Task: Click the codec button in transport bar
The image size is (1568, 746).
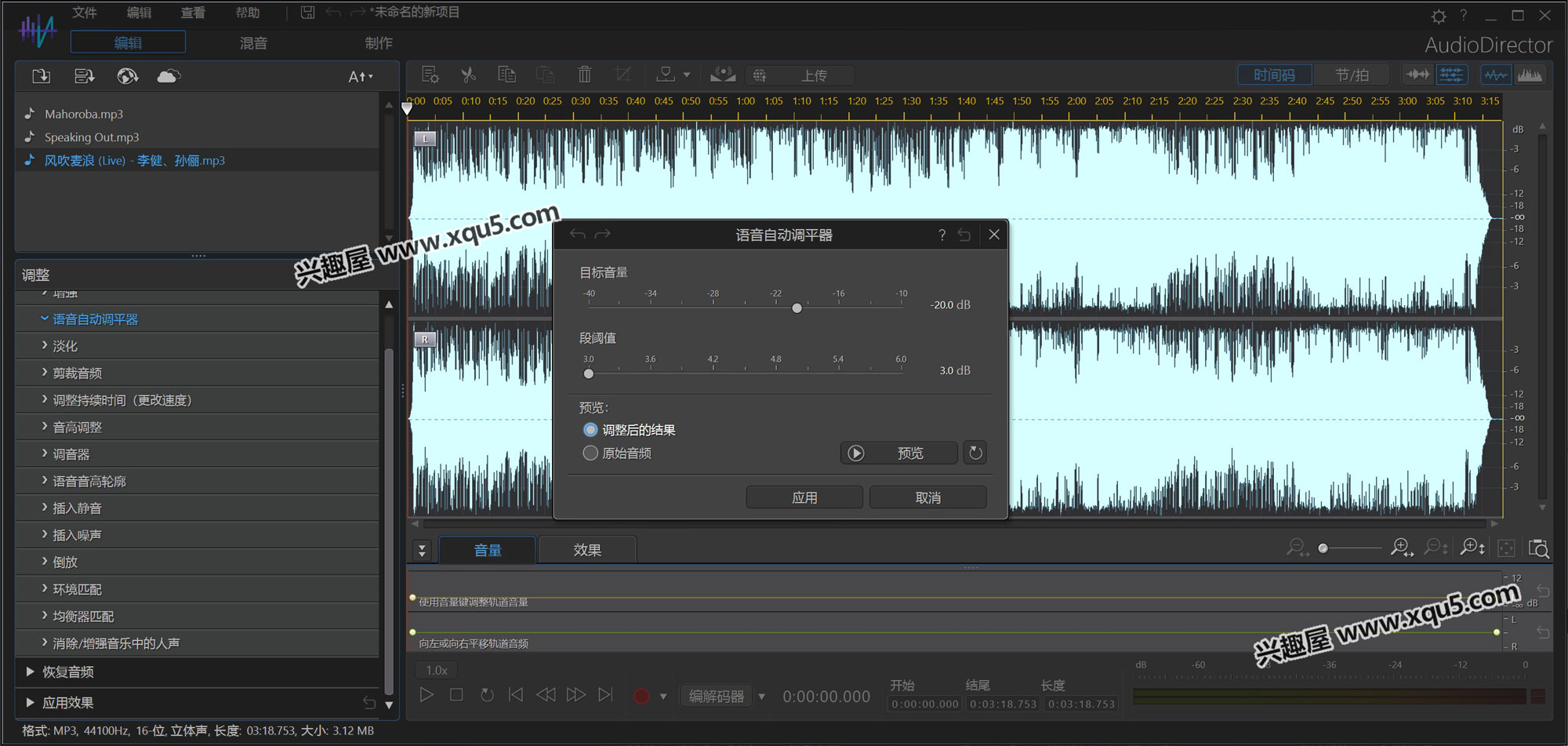Action: [x=716, y=696]
